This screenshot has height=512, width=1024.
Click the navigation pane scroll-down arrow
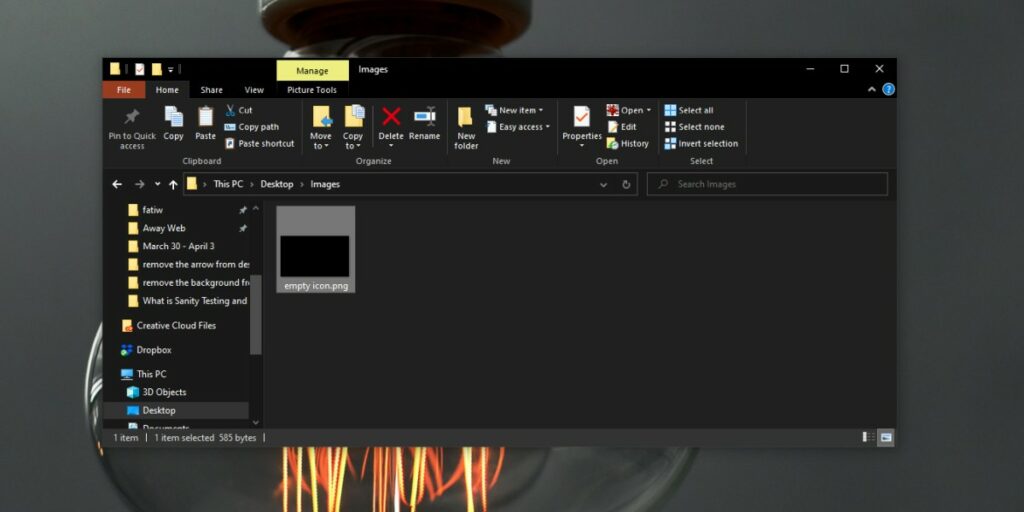click(x=255, y=423)
